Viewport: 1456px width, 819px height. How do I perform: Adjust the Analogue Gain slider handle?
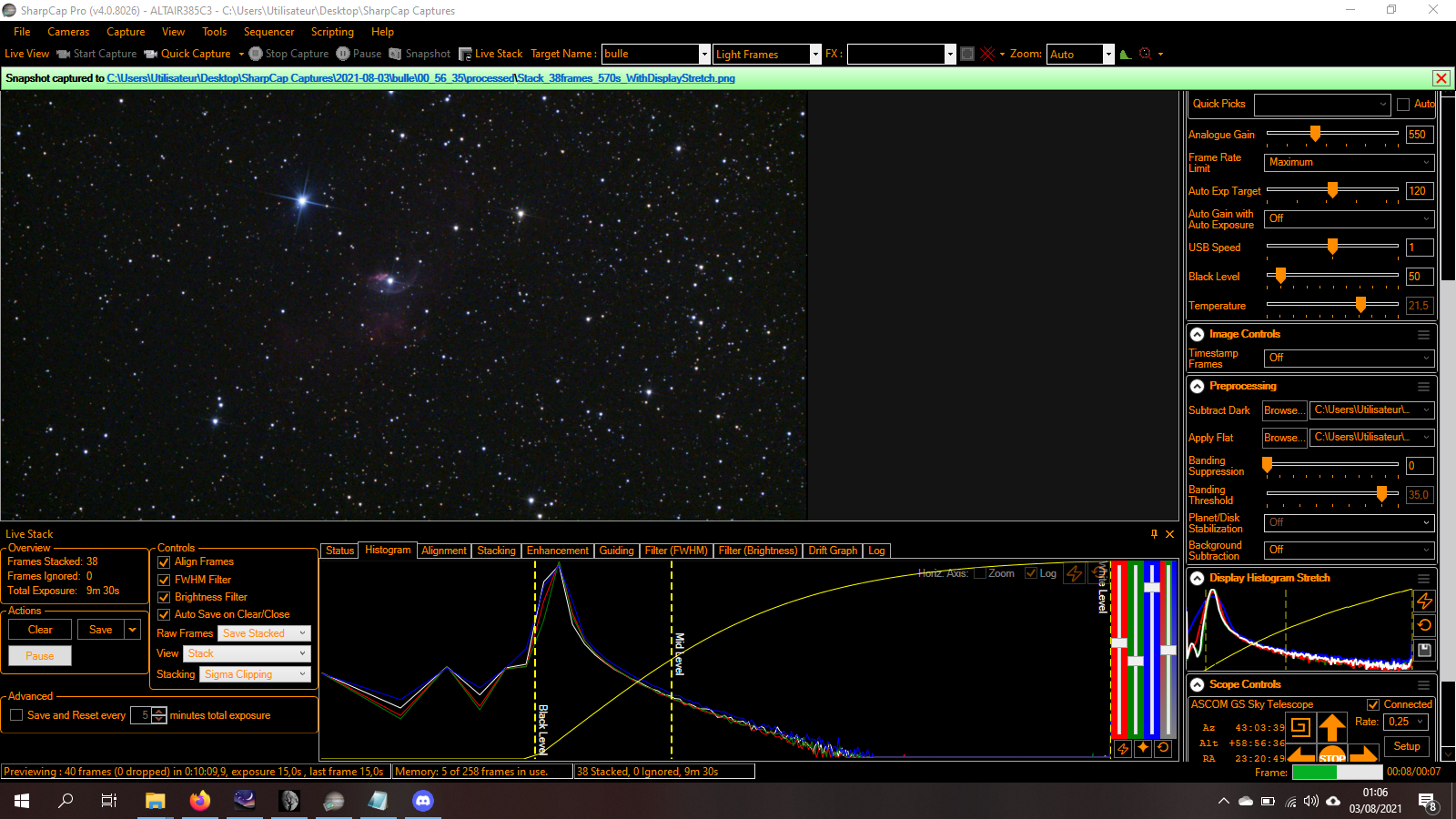pos(1315,134)
